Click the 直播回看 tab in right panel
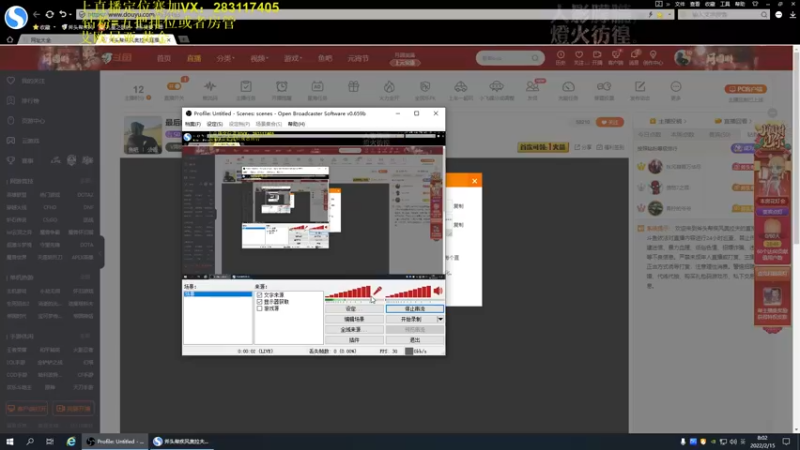Screen dimensions: 800x450 [734, 121]
